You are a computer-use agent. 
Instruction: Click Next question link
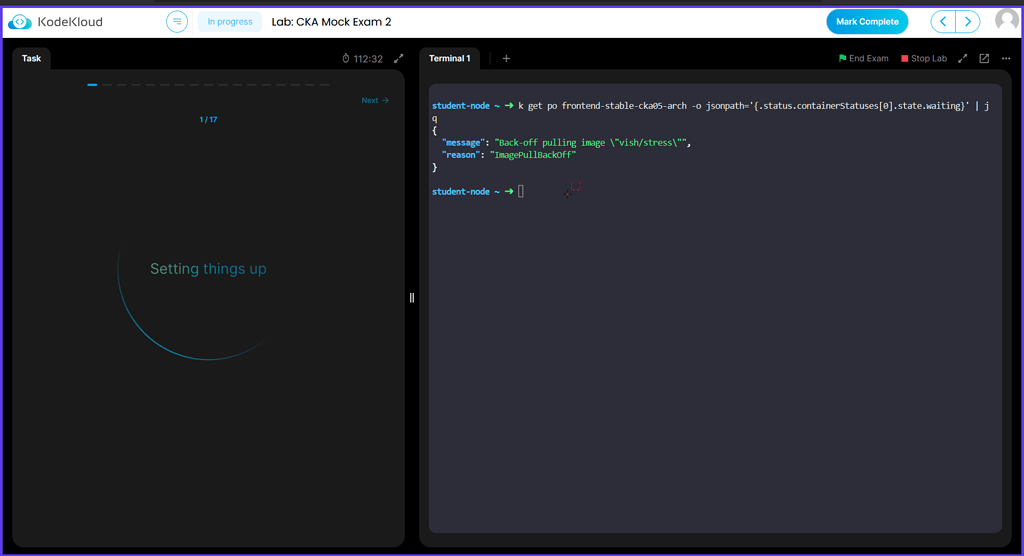[x=375, y=100]
